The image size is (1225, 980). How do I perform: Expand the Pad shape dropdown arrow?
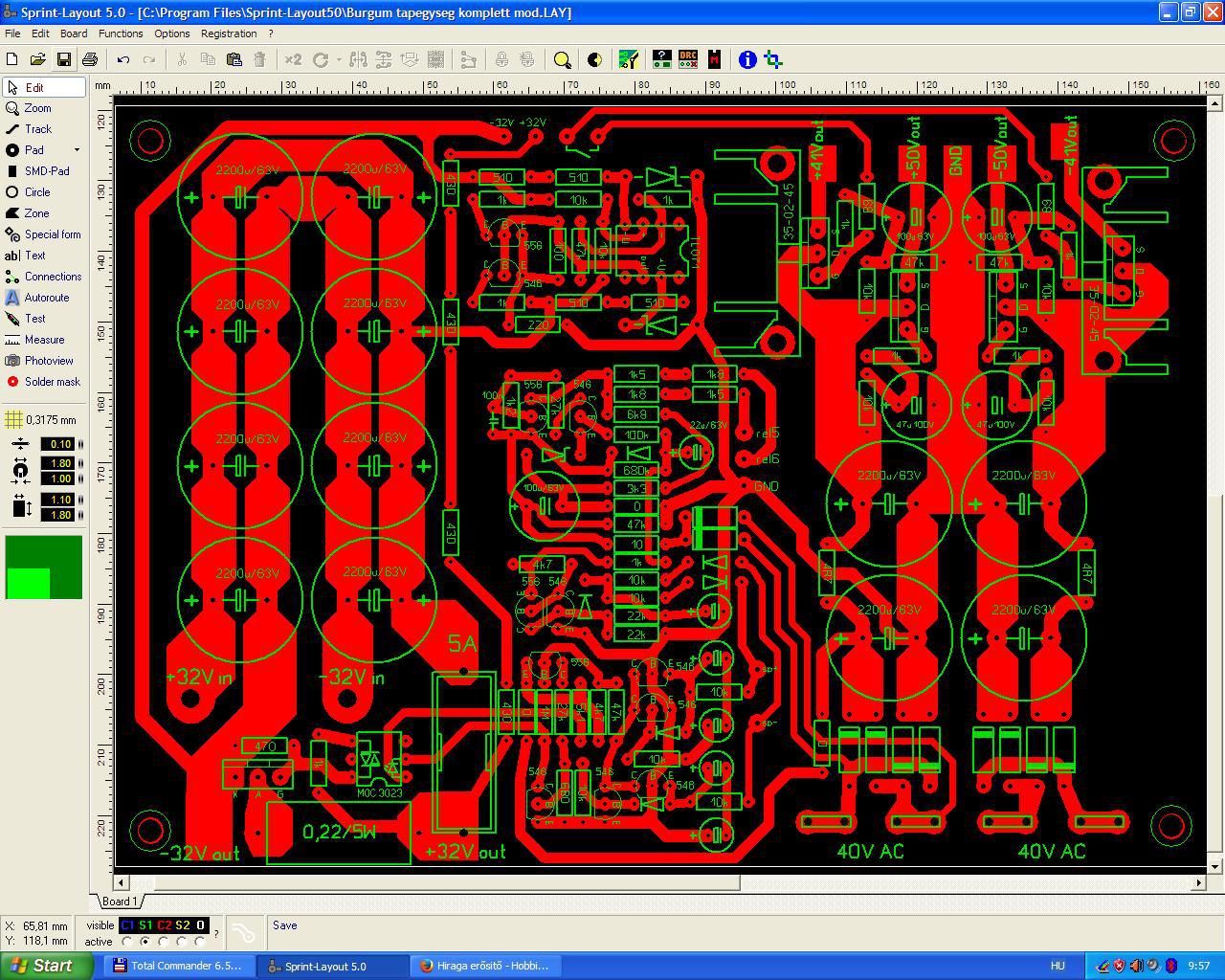pyautogui.click(x=78, y=150)
